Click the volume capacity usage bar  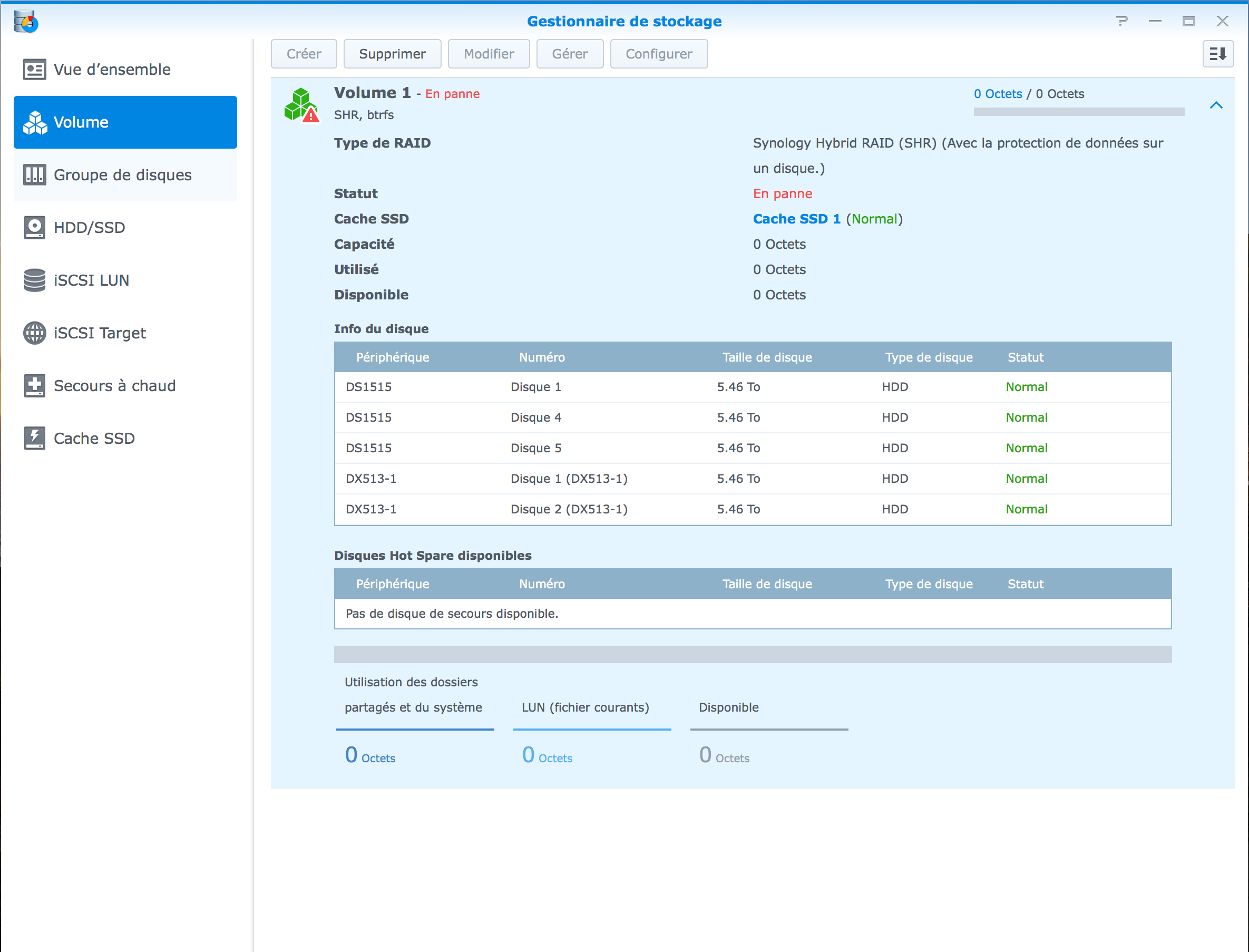(x=1078, y=112)
